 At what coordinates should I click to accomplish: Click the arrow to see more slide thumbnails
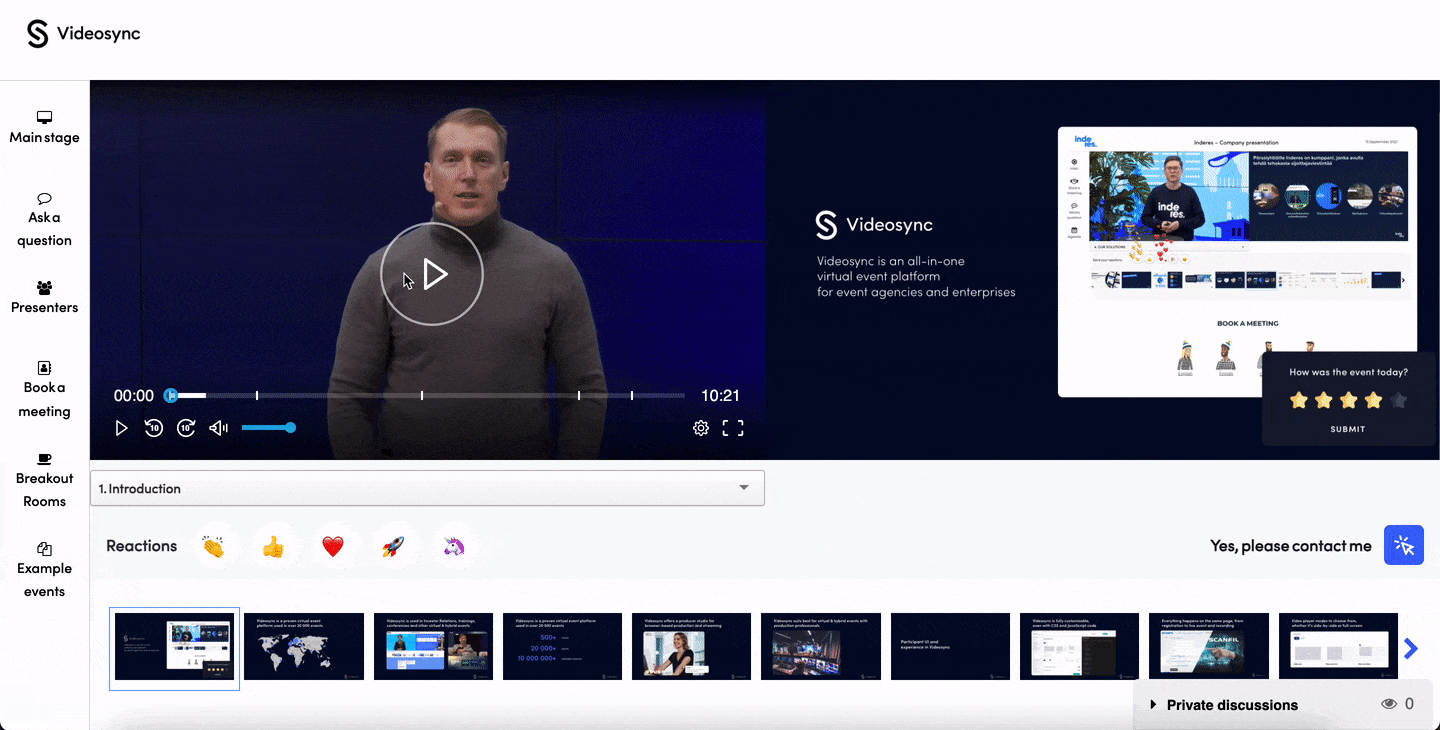[1411, 648]
